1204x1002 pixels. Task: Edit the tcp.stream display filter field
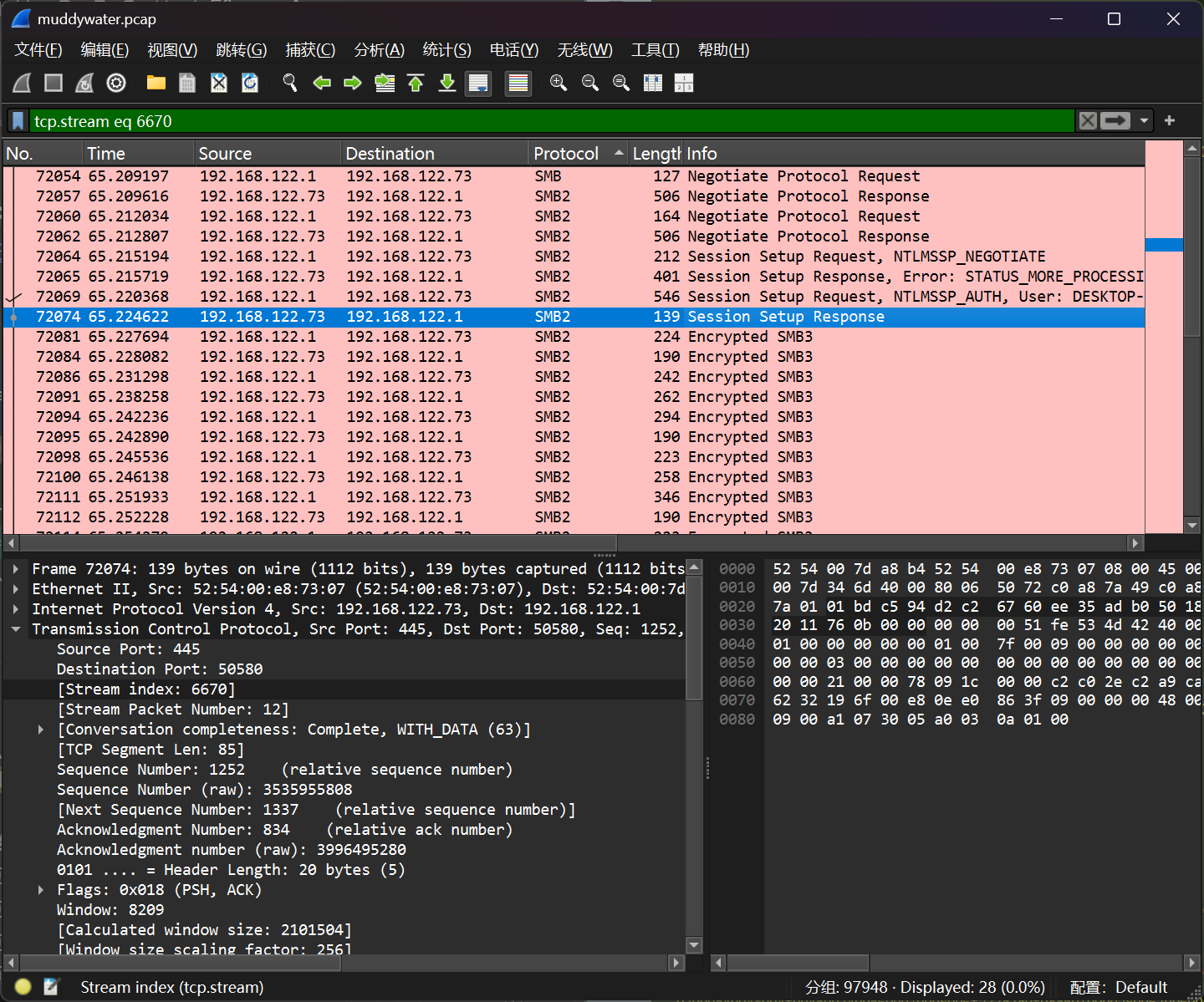pyautogui.click(x=552, y=121)
